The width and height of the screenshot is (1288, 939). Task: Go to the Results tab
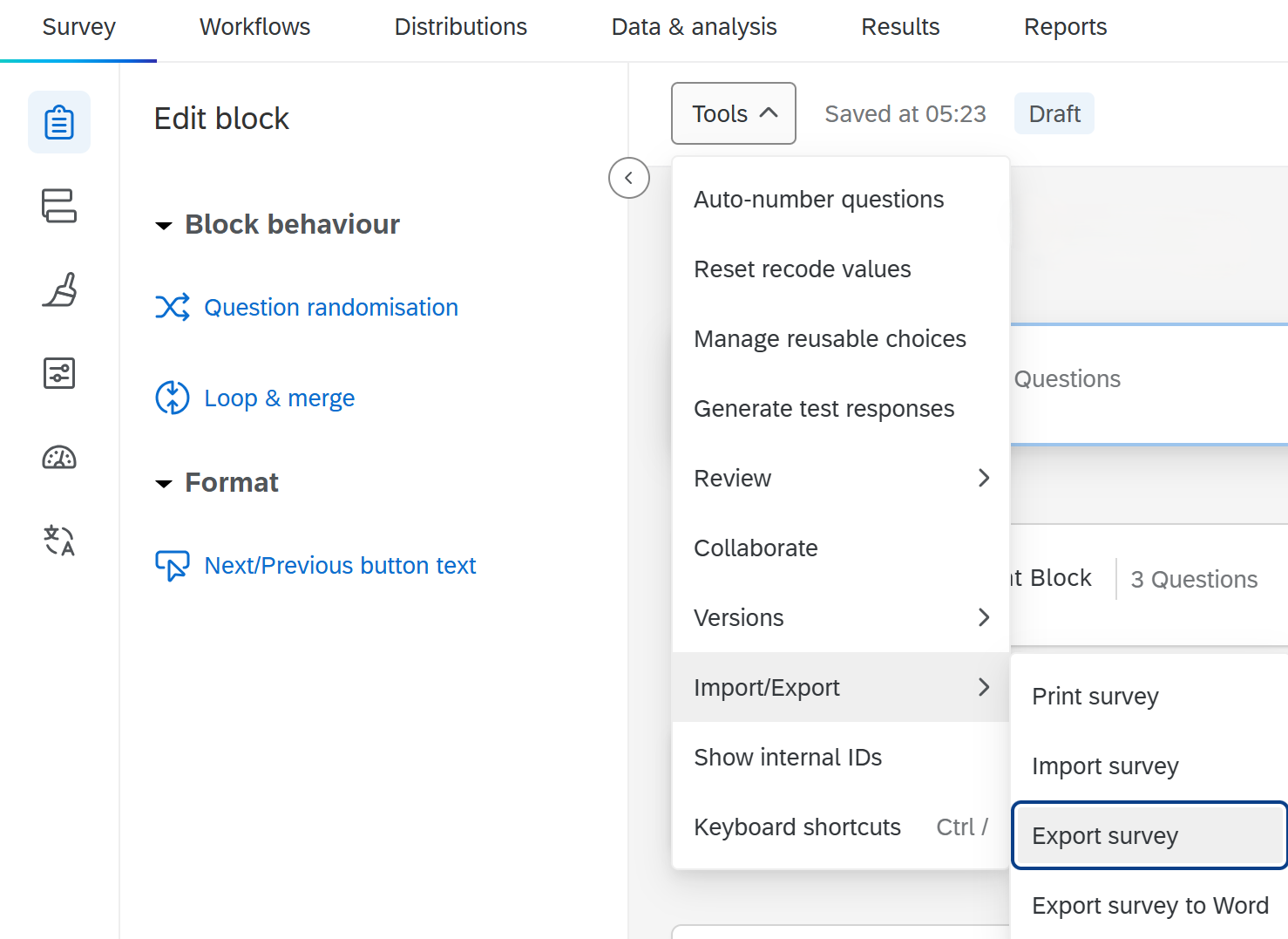tap(900, 27)
